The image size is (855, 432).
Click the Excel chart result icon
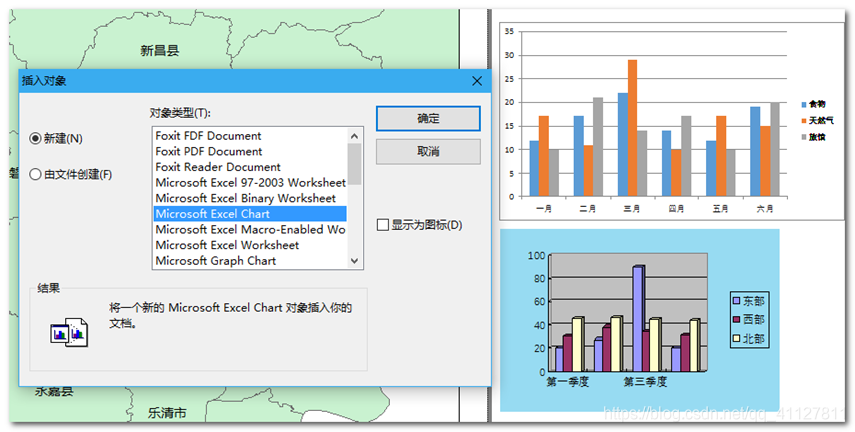coord(69,332)
